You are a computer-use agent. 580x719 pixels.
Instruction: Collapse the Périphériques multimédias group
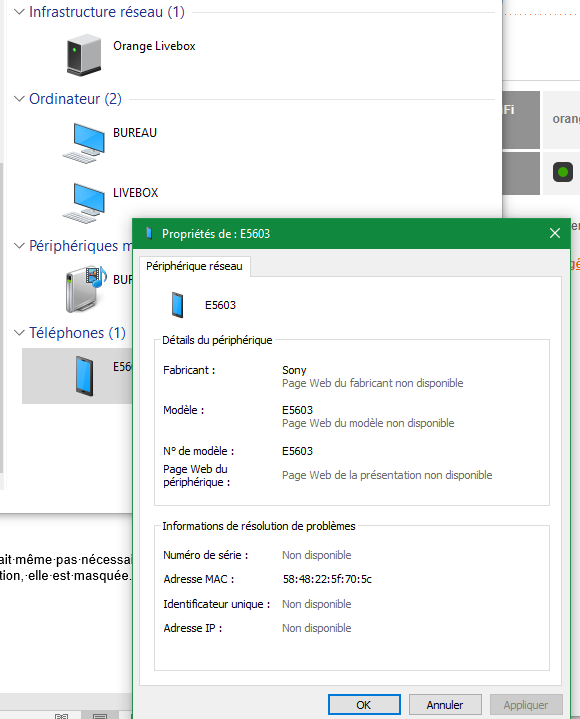coord(19,246)
